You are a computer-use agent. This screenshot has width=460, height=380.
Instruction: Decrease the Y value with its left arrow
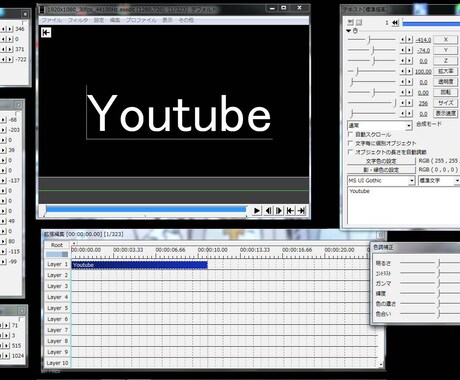(403, 50)
